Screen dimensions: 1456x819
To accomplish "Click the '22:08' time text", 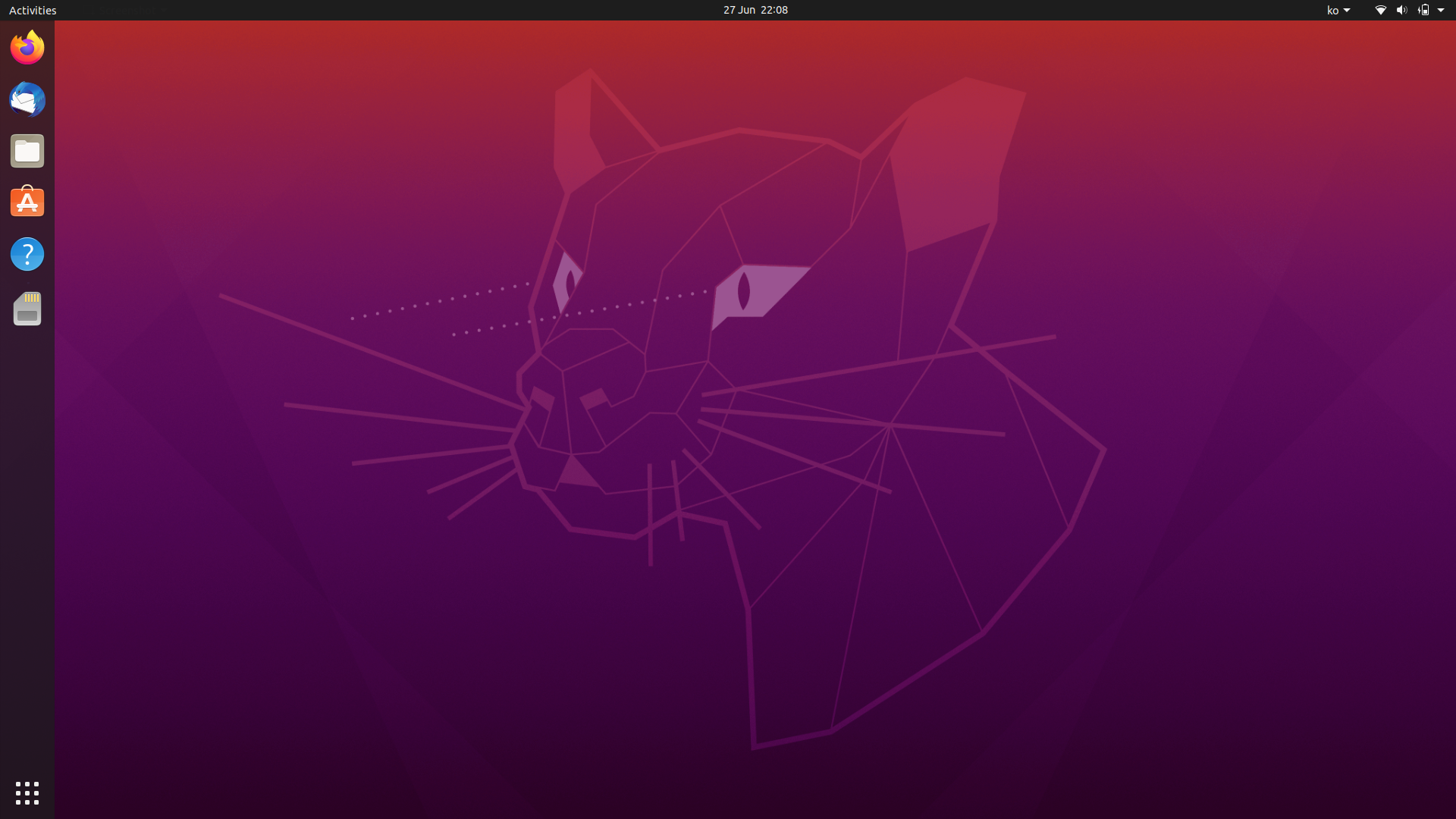I will [x=774, y=10].
